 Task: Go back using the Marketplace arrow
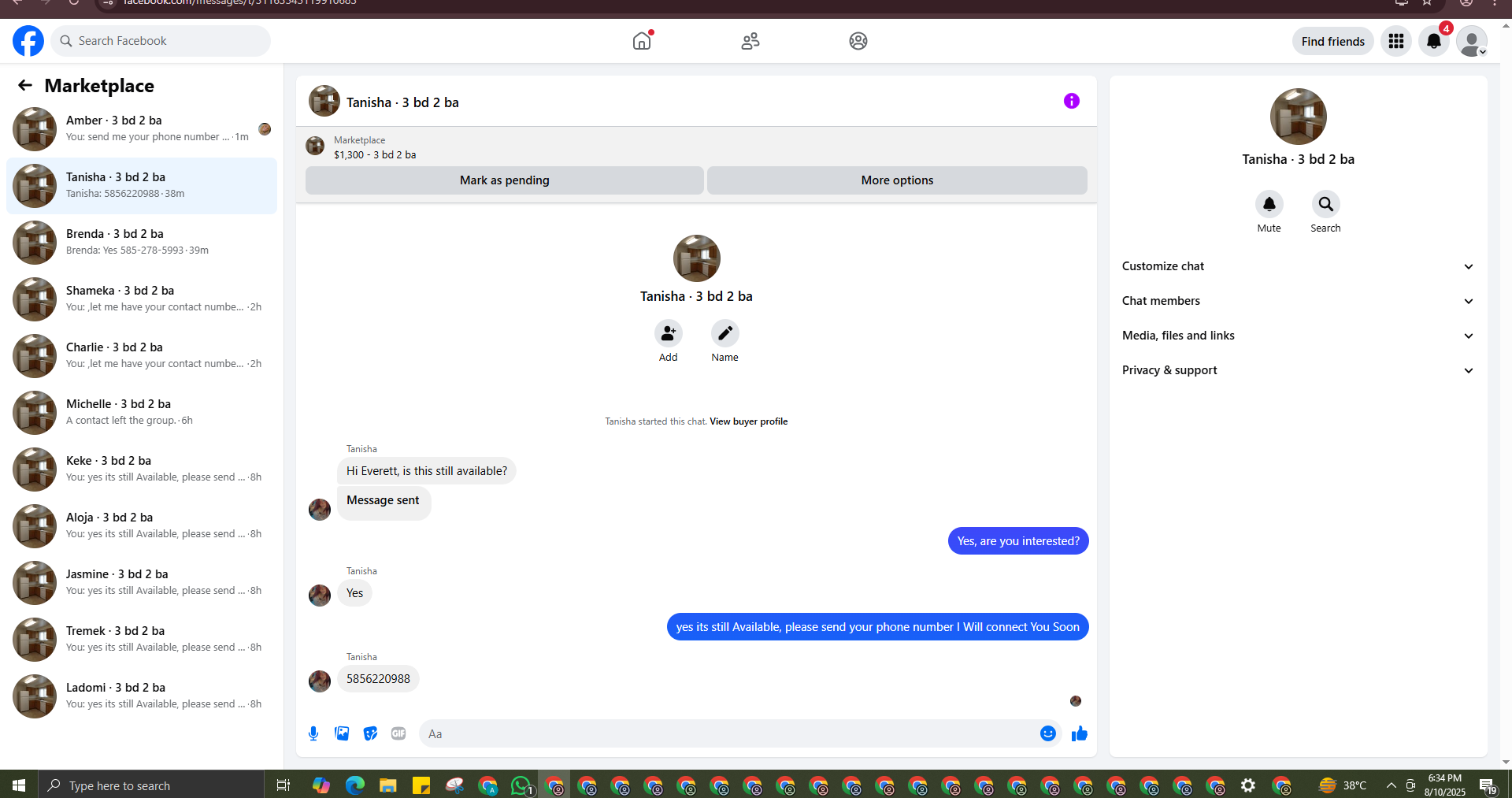pos(25,85)
